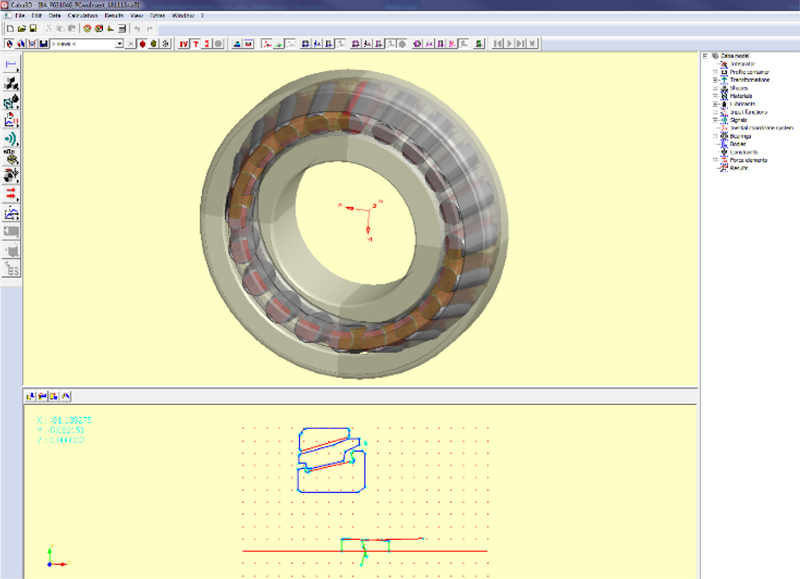Viewport: 800px width, 579px height.
Task: Open the Results item at tree bottom
Action: click(x=725, y=166)
